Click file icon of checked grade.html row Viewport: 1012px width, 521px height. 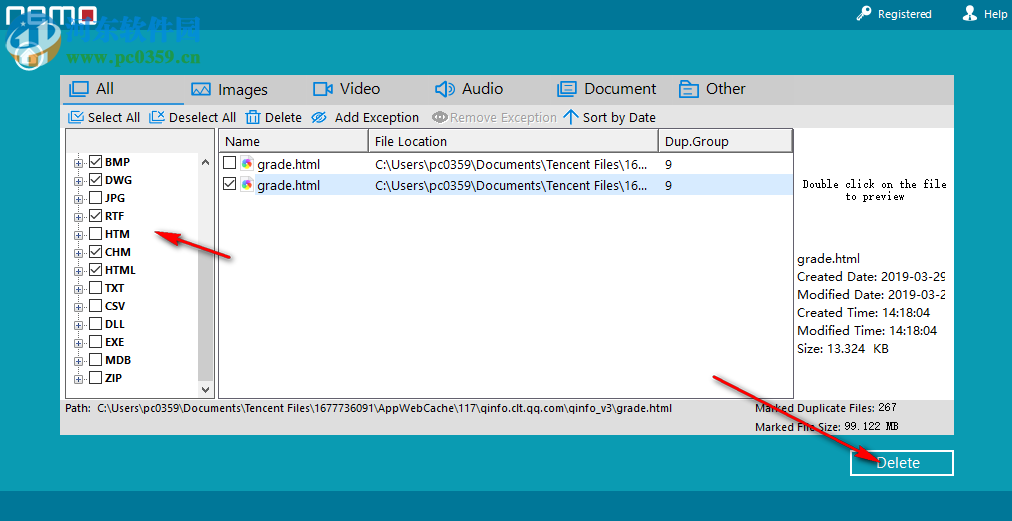tap(247, 185)
